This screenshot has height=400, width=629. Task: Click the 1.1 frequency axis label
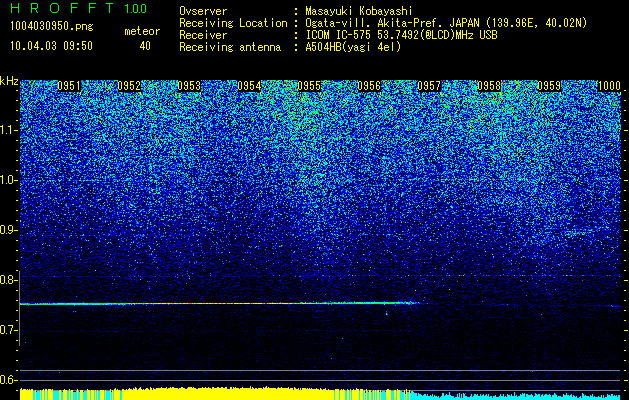(8, 130)
